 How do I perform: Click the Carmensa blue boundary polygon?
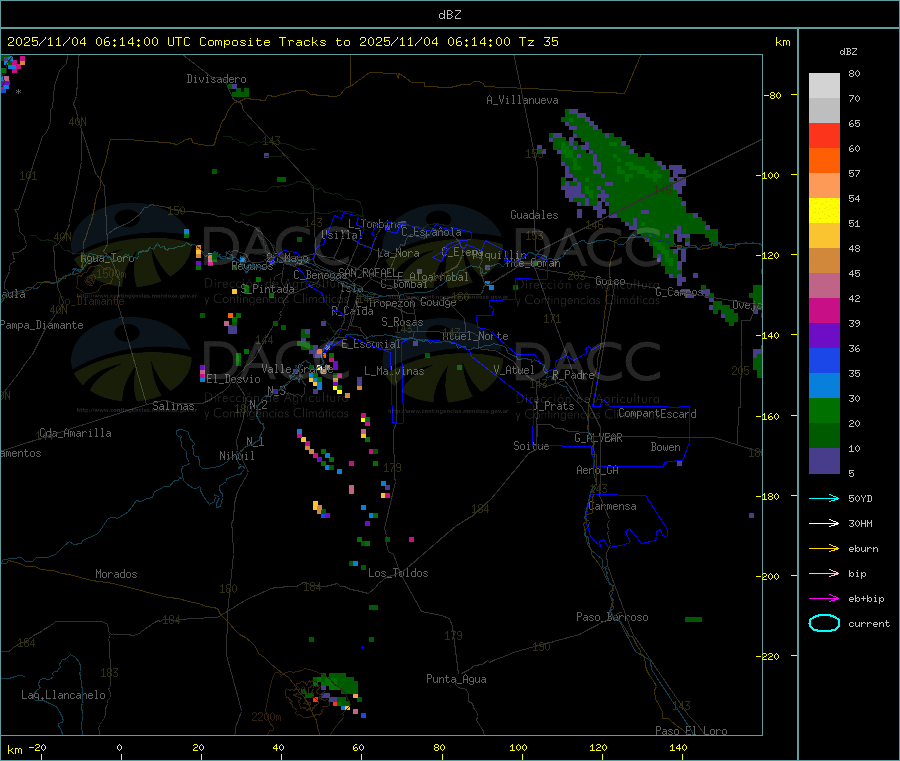coord(626,521)
